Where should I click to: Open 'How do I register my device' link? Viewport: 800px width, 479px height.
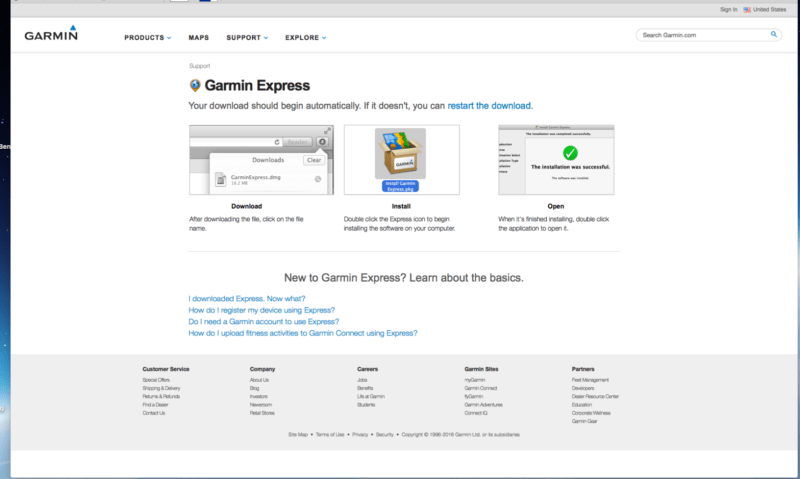tap(262, 310)
